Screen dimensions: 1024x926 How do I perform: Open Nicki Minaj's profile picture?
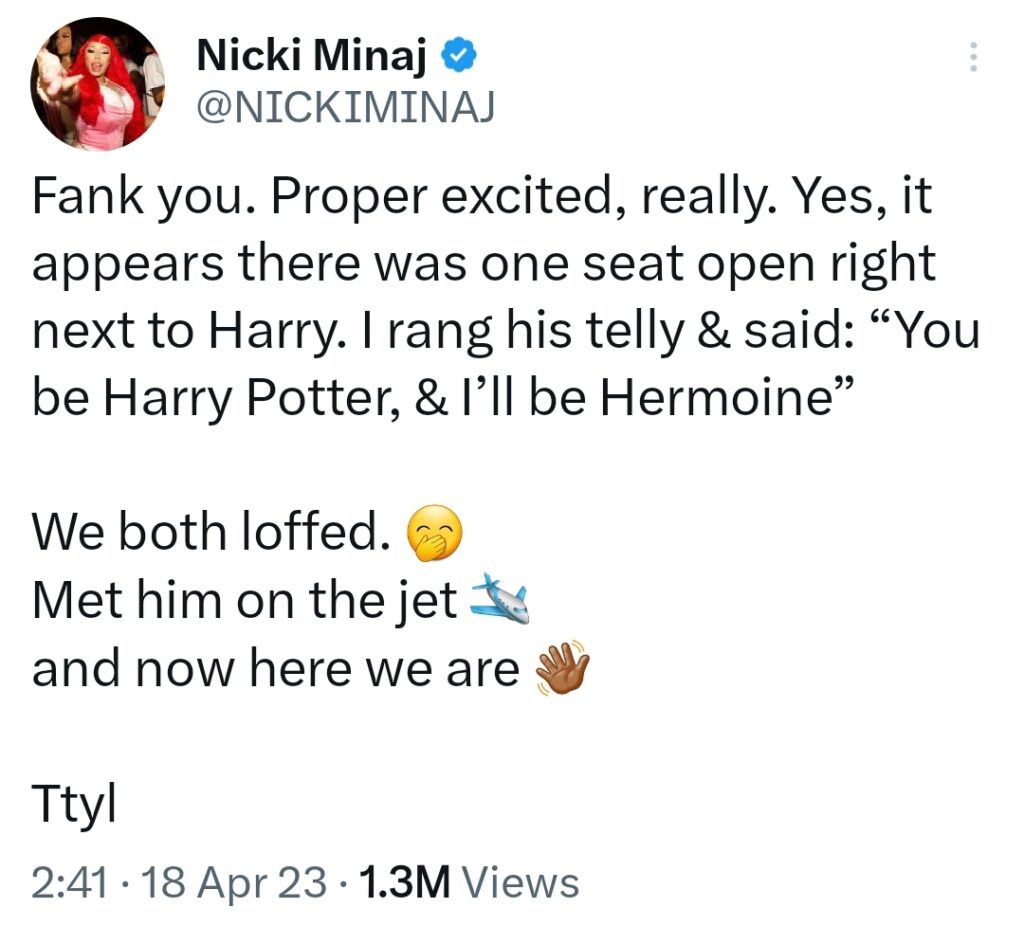point(97,84)
